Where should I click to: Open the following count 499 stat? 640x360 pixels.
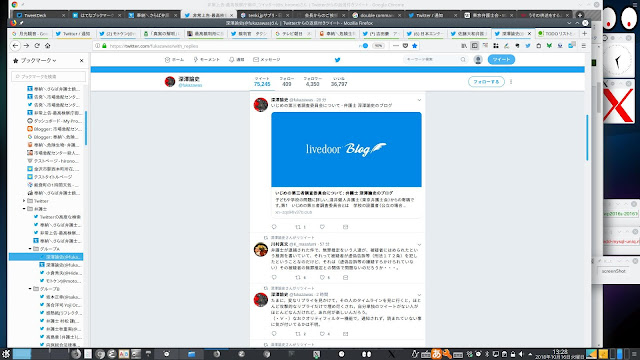[287, 82]
